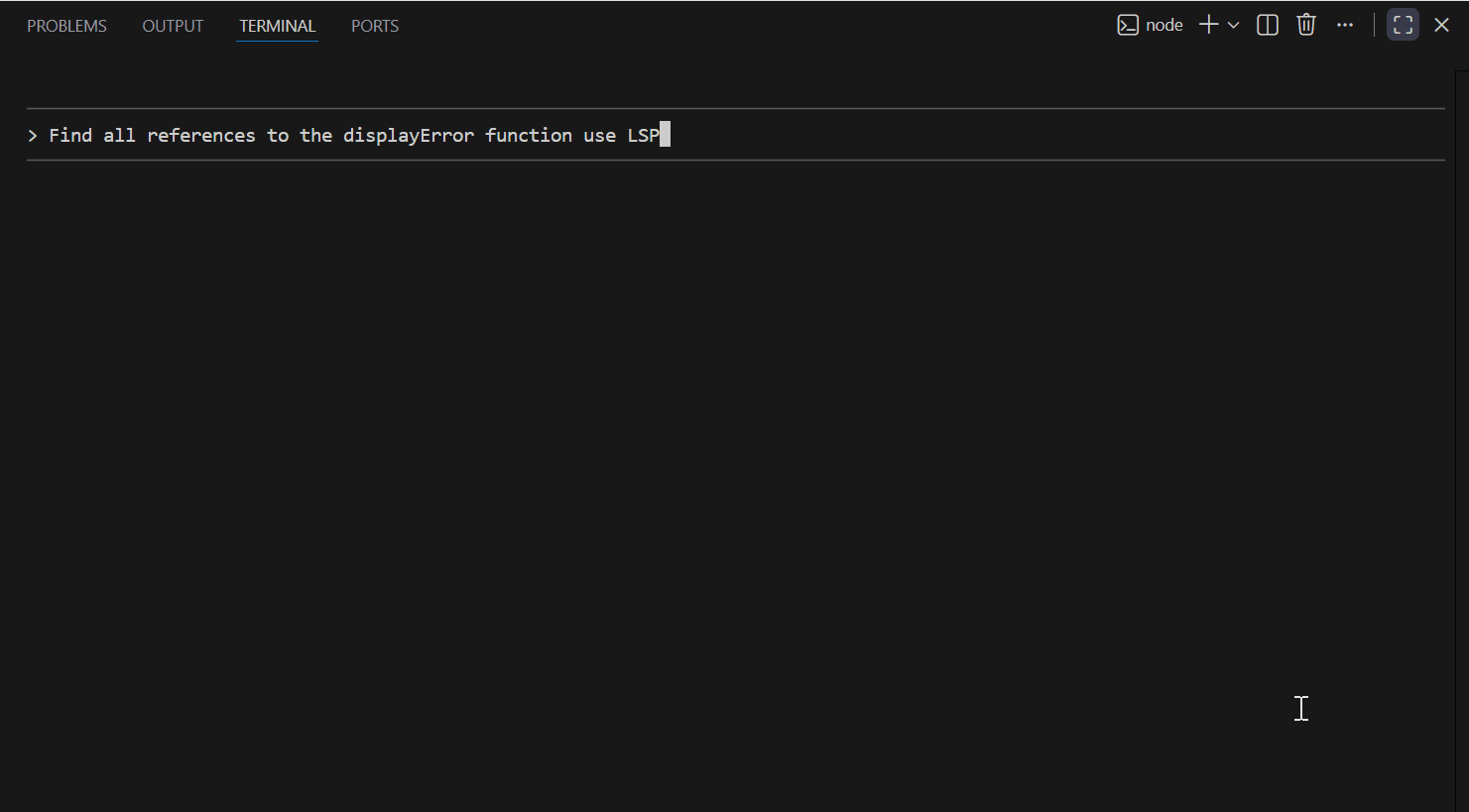Click the node terminal shell icon
Viewport: 1469px width, 812px height.
(x=1128, y=25)
